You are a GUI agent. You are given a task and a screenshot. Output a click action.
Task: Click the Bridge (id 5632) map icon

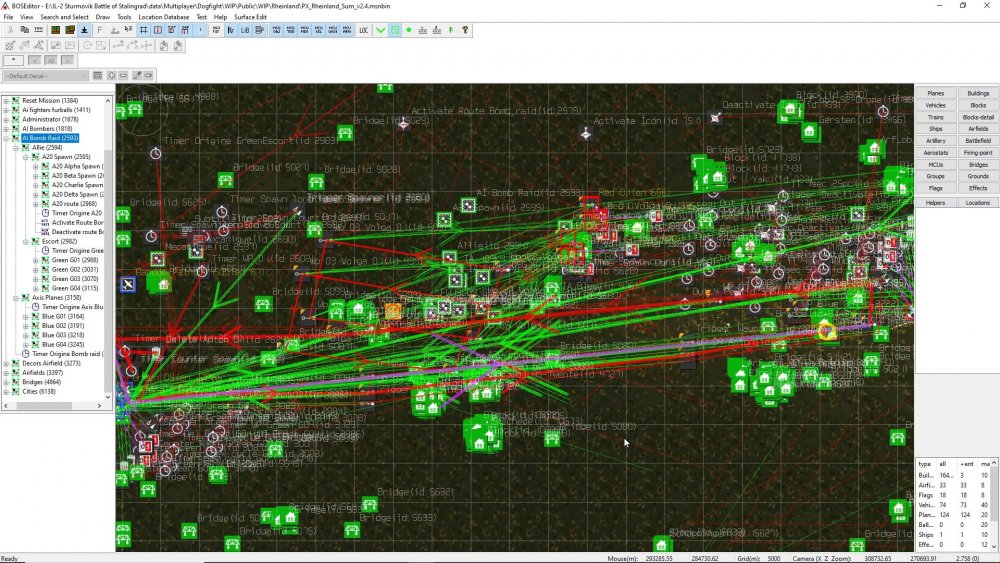coord(368,502)
